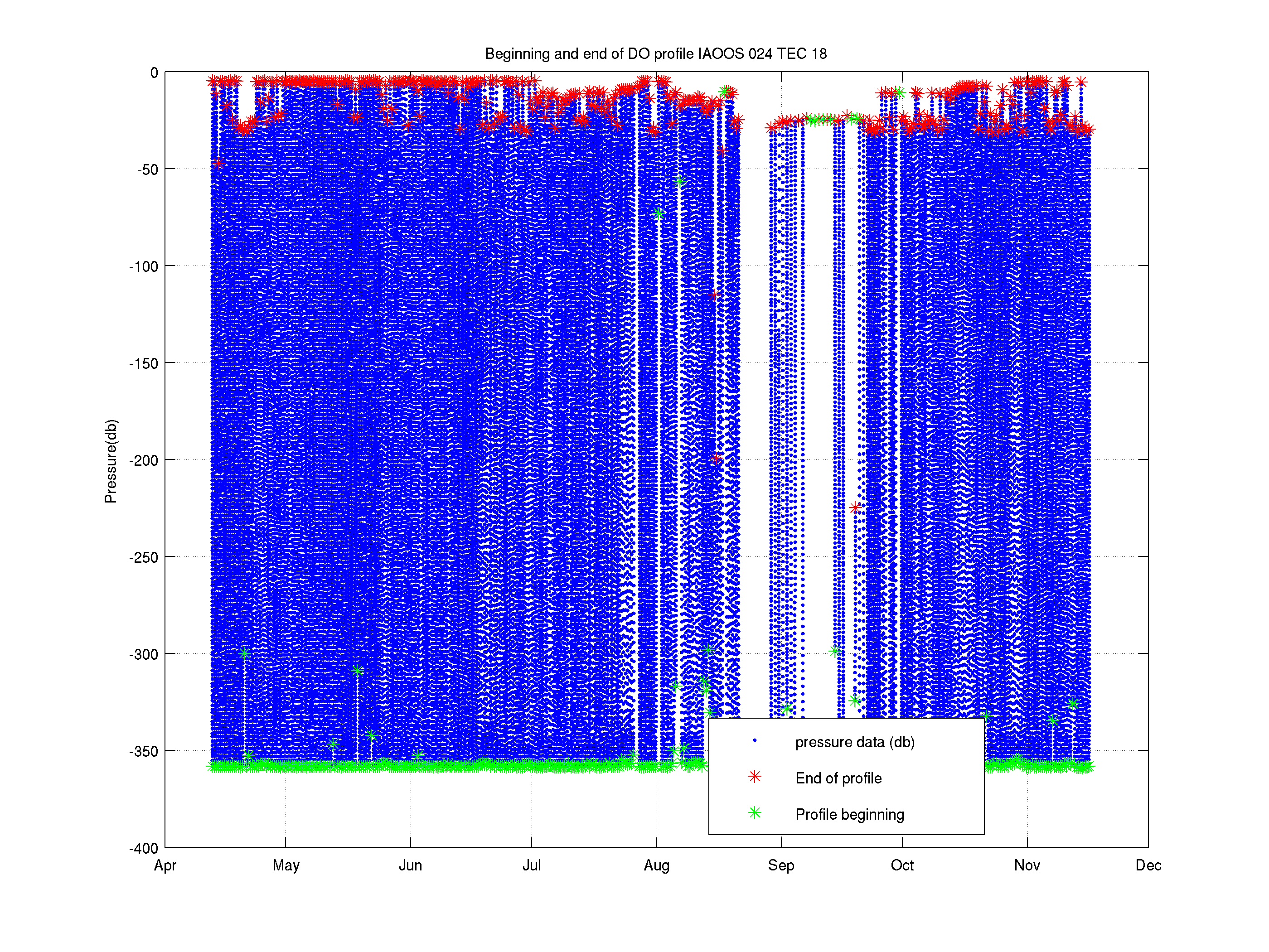Click the red star legend marker
The width and height of the screenshot is (1269, 952).
(755, 777)
